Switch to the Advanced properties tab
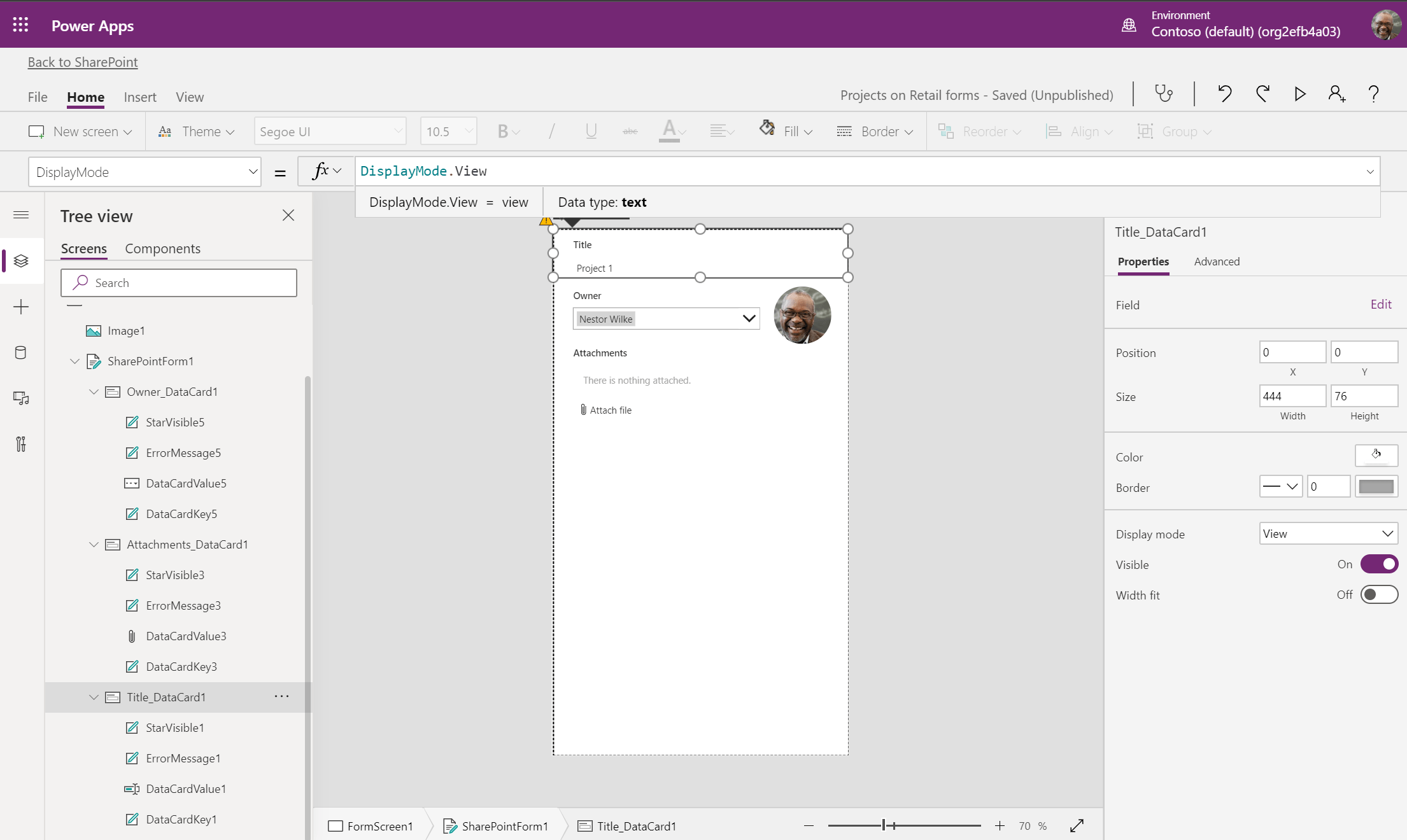The image size is (1407, 840). pyautogui.click(x=1217, y=262)
